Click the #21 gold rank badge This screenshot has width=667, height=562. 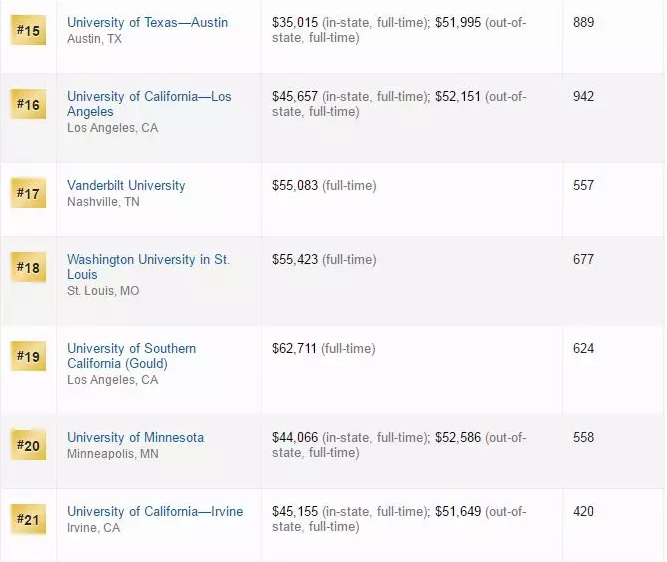pos(28,519)
